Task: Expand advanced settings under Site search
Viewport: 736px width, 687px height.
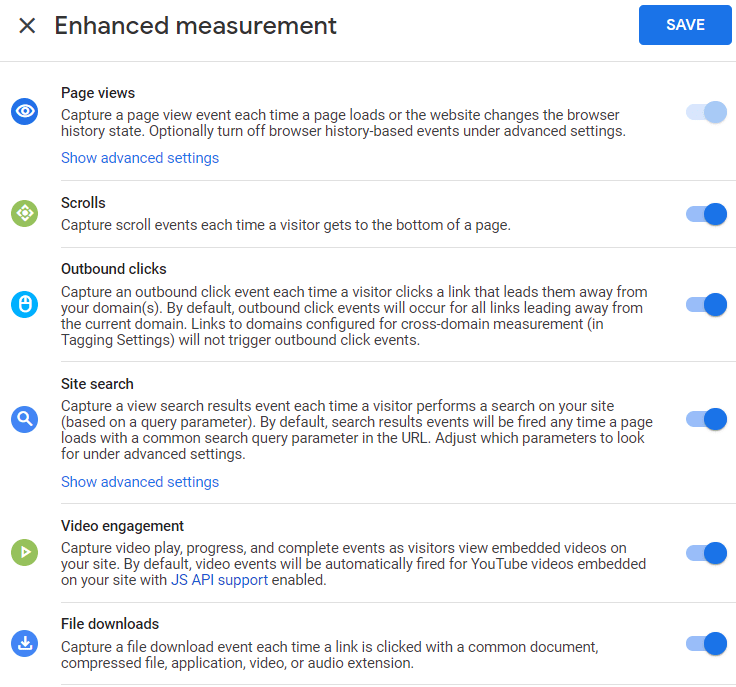Action: (x=140, y=482)
